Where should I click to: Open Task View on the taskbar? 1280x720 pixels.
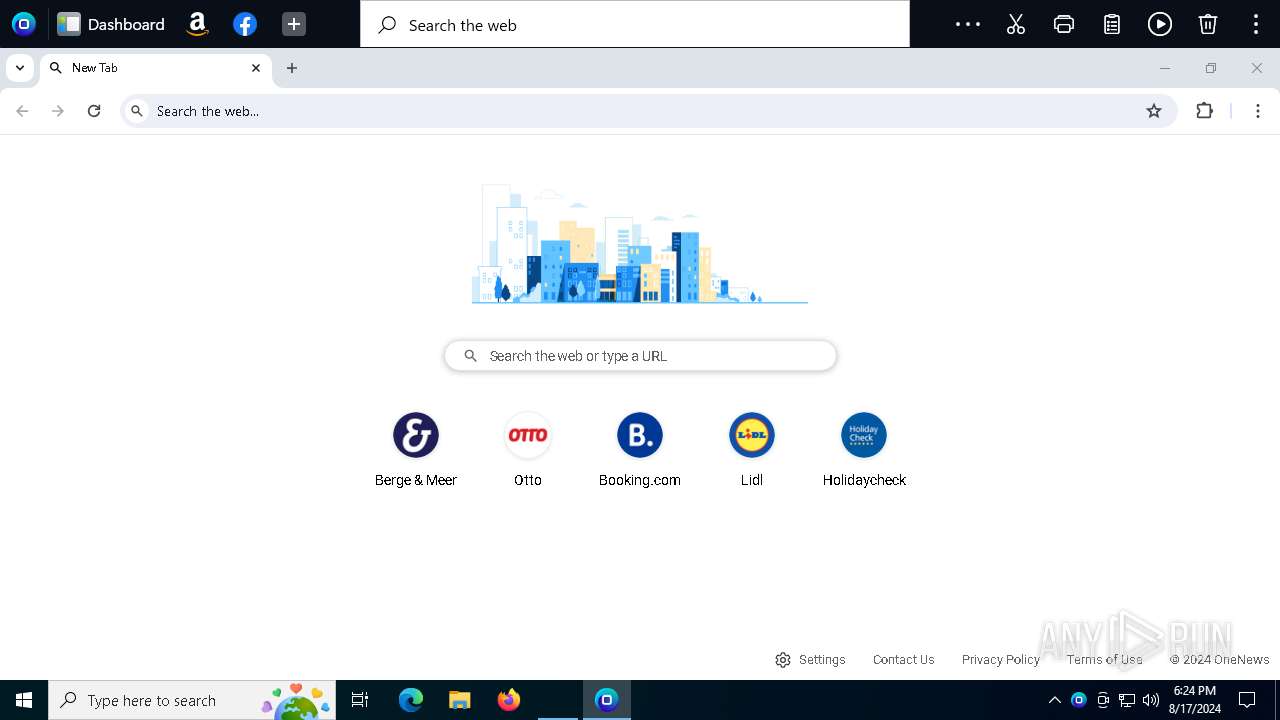pos(360,700)
